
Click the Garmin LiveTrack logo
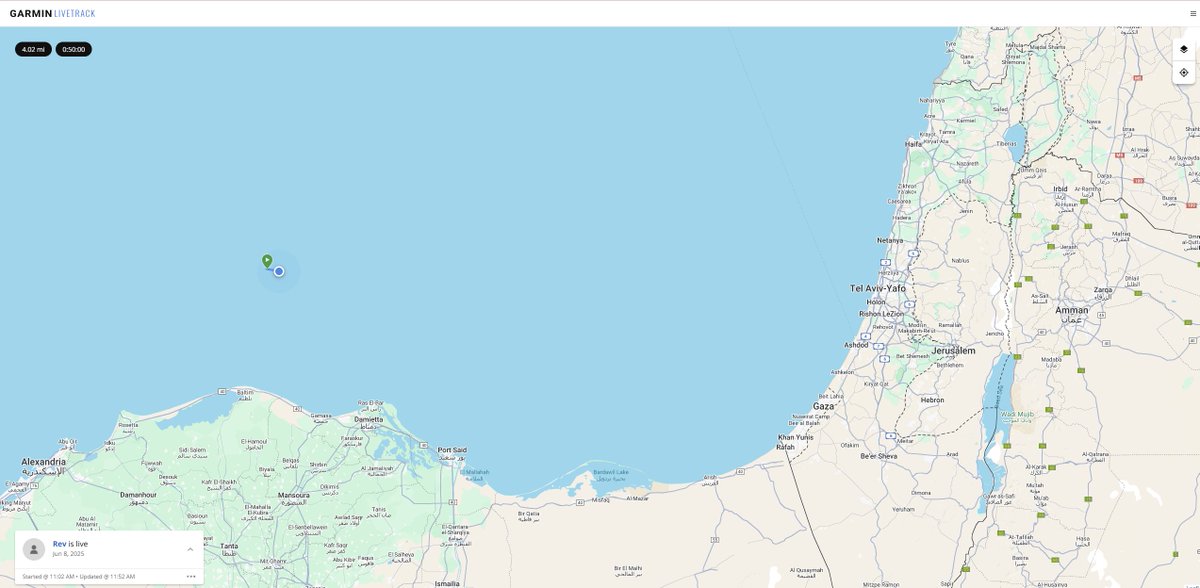point(50,13)
